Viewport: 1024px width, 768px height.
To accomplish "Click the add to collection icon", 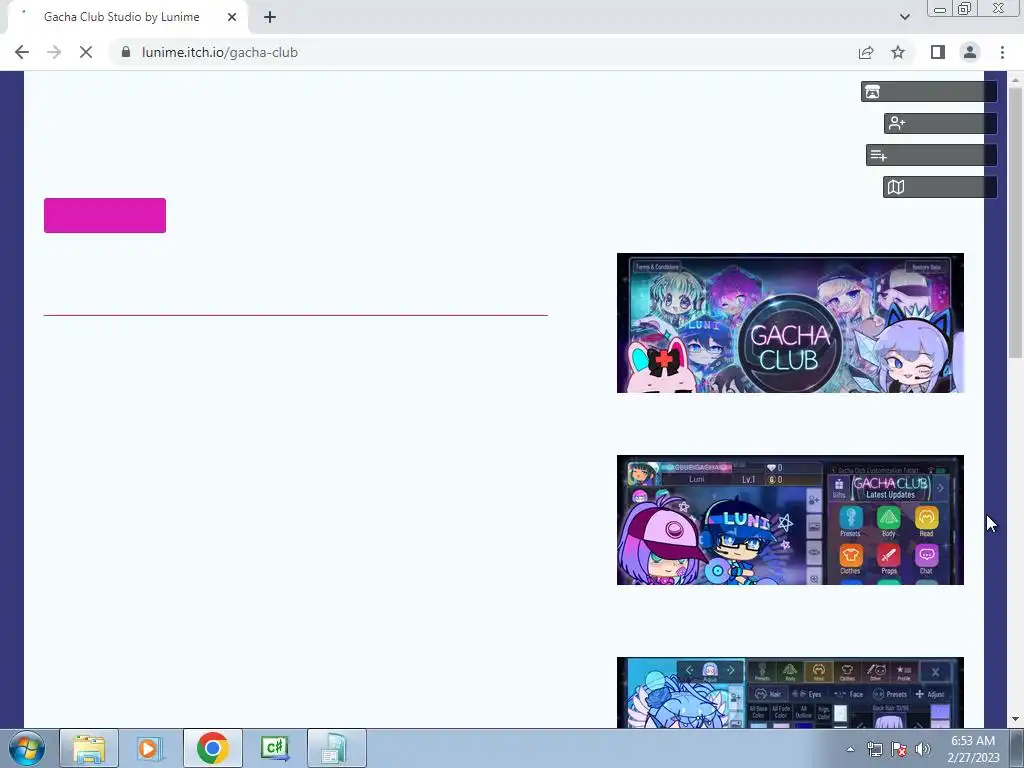I will coord(931,155).
